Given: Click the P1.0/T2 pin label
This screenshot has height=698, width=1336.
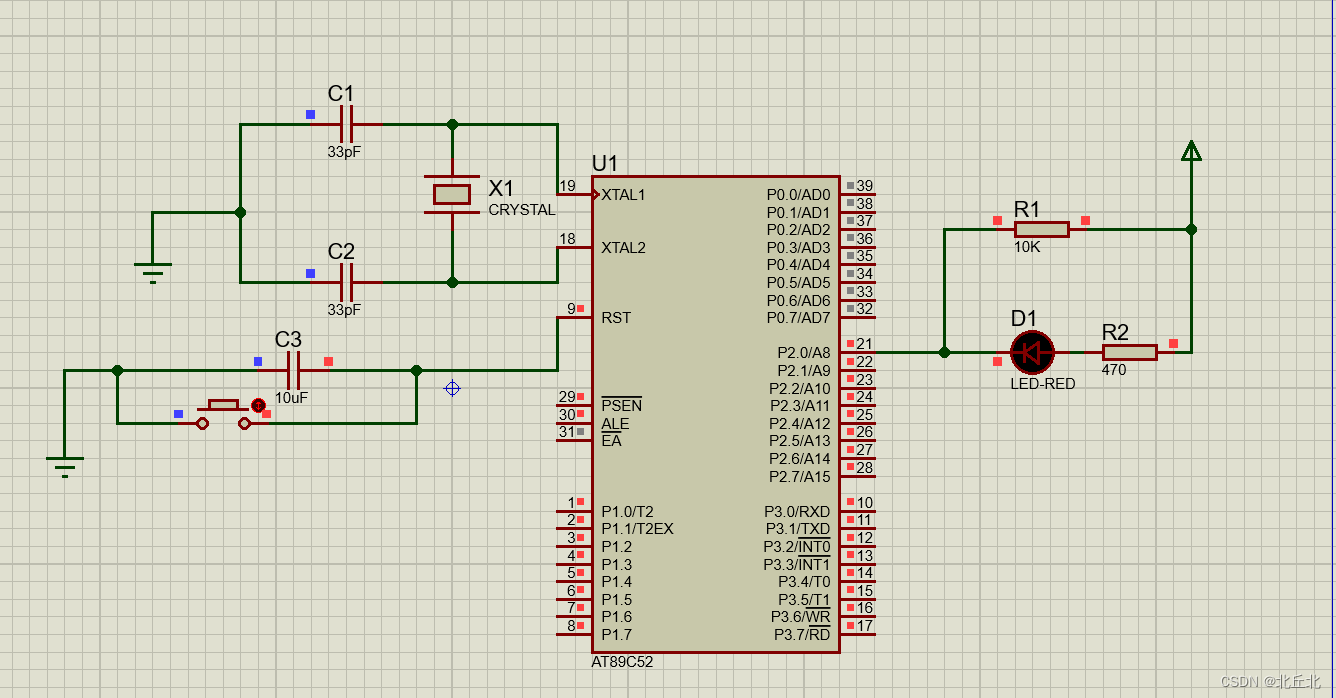Looking at the screenshot, I should [627, 512].
